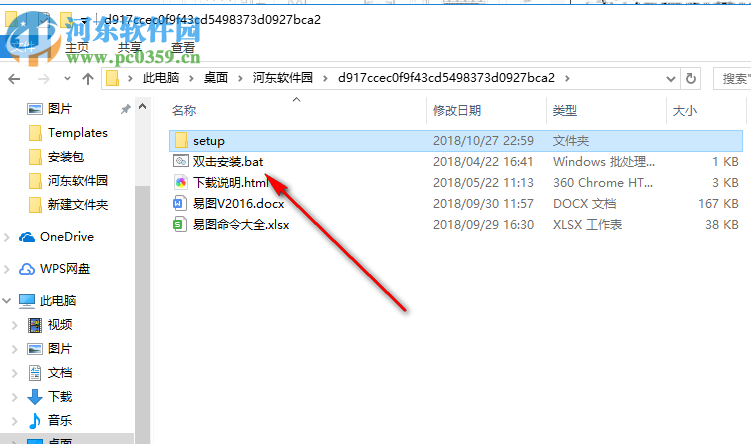Open the address bar history dropdown
The height and width of the screenshot is (444, 751).
[671, 79]
